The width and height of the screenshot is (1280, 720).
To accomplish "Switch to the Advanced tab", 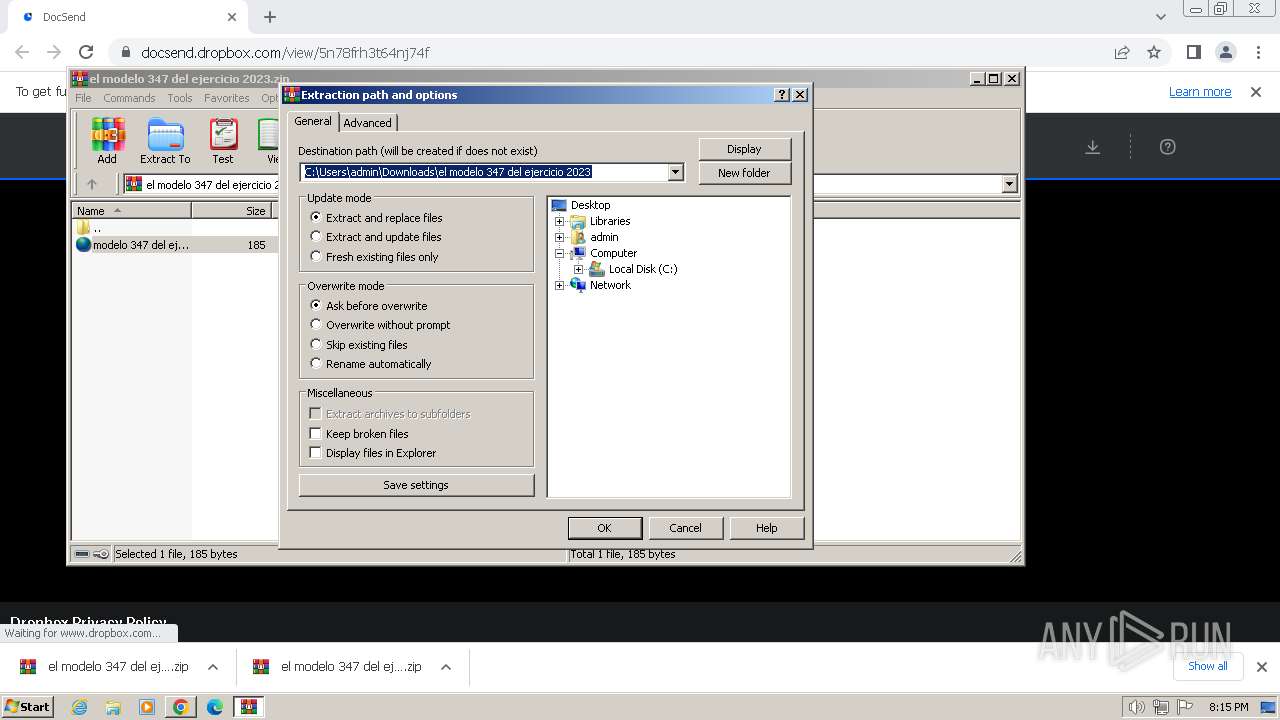I will click(x=368, y=123).
